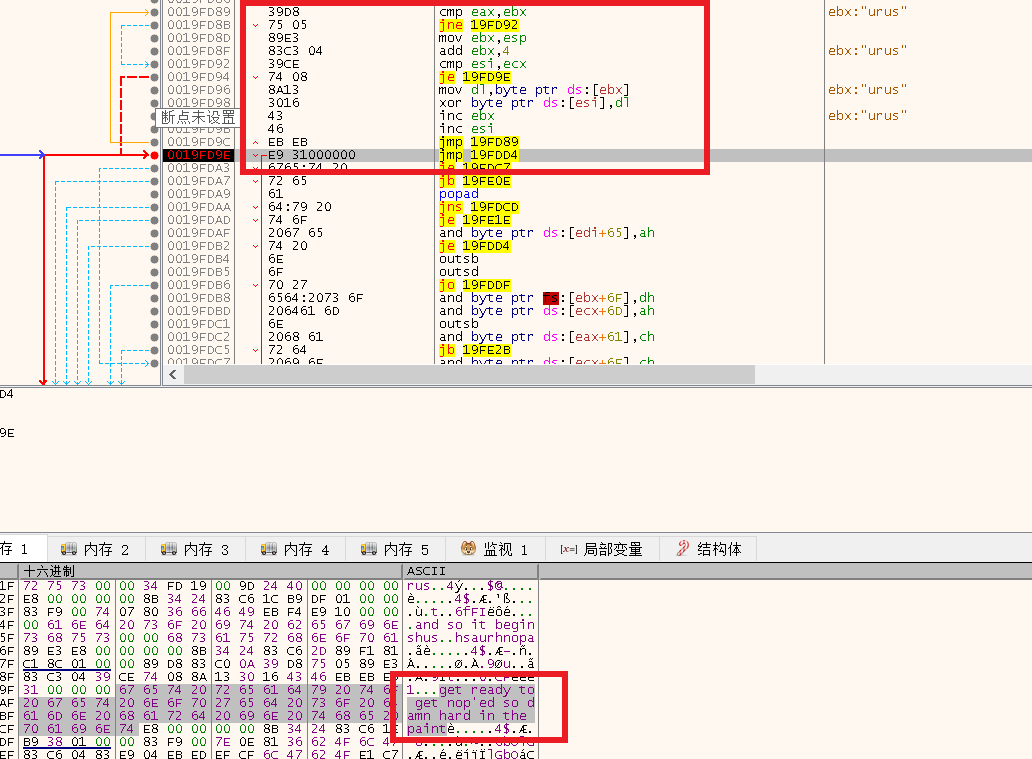Click the jump arrow beside bytes 74 6F

click(255, 220)
